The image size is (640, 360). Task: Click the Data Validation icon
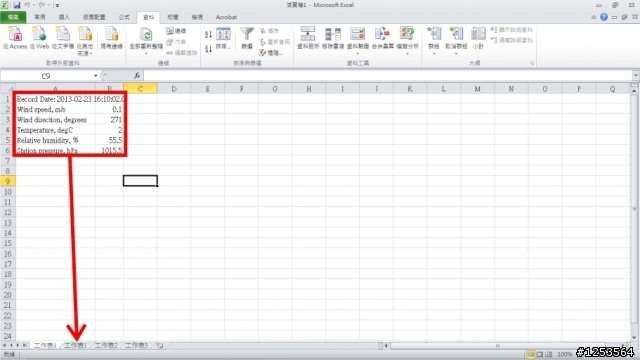coord(358,34)
